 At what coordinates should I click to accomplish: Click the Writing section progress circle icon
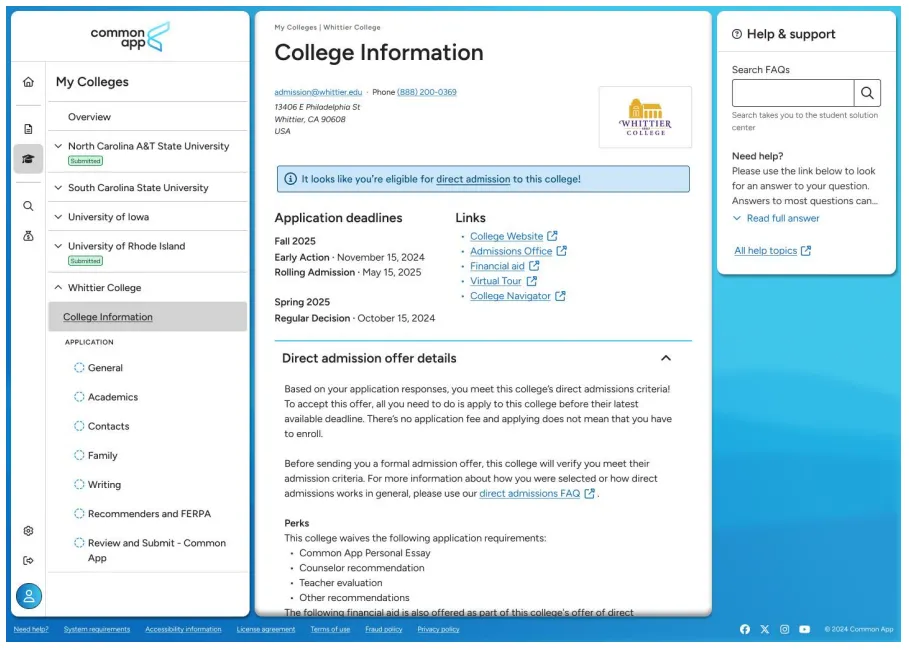79,484
